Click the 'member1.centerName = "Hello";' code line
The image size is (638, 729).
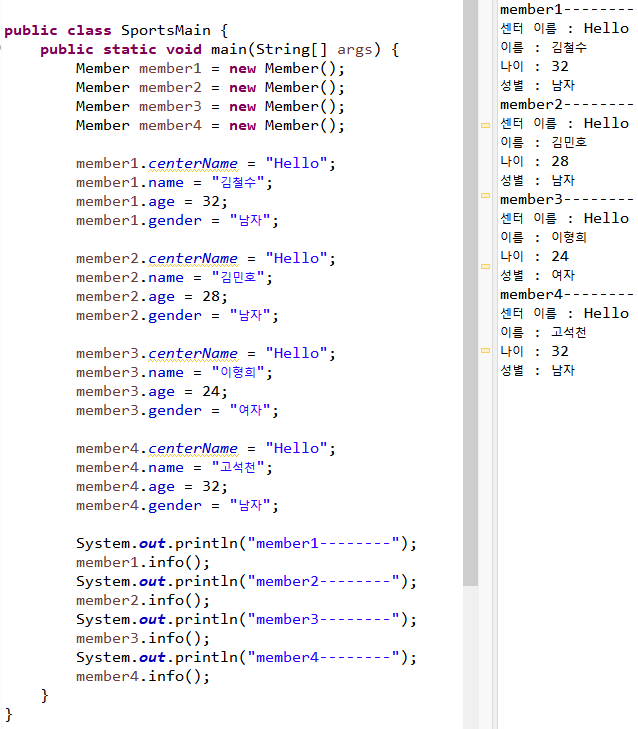[x=206, y=164]
